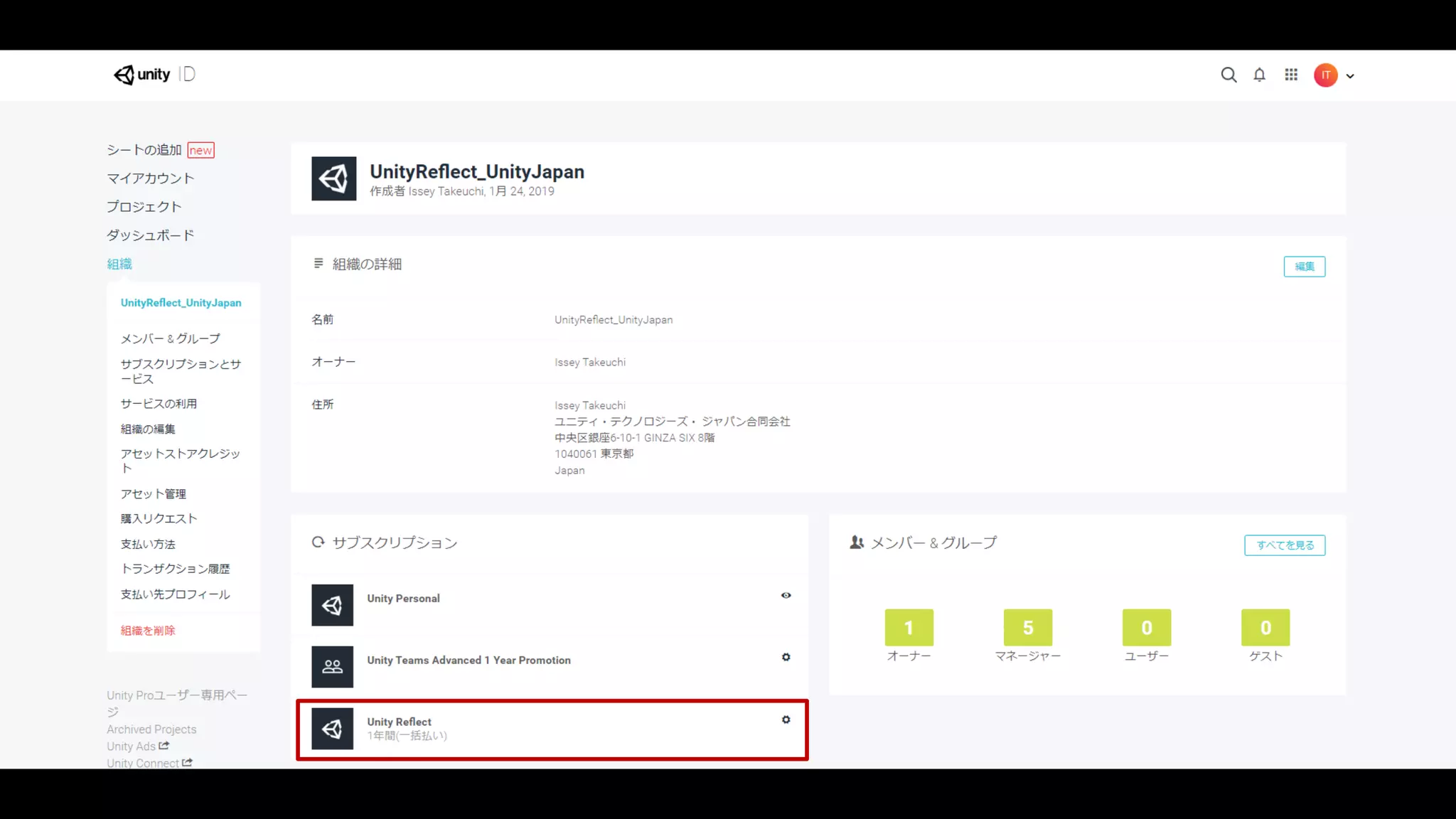Toggle Unity Personal visibility eye icon
Image resolution: width=1456 pixels, height=819 pixels.
(786, 595)
